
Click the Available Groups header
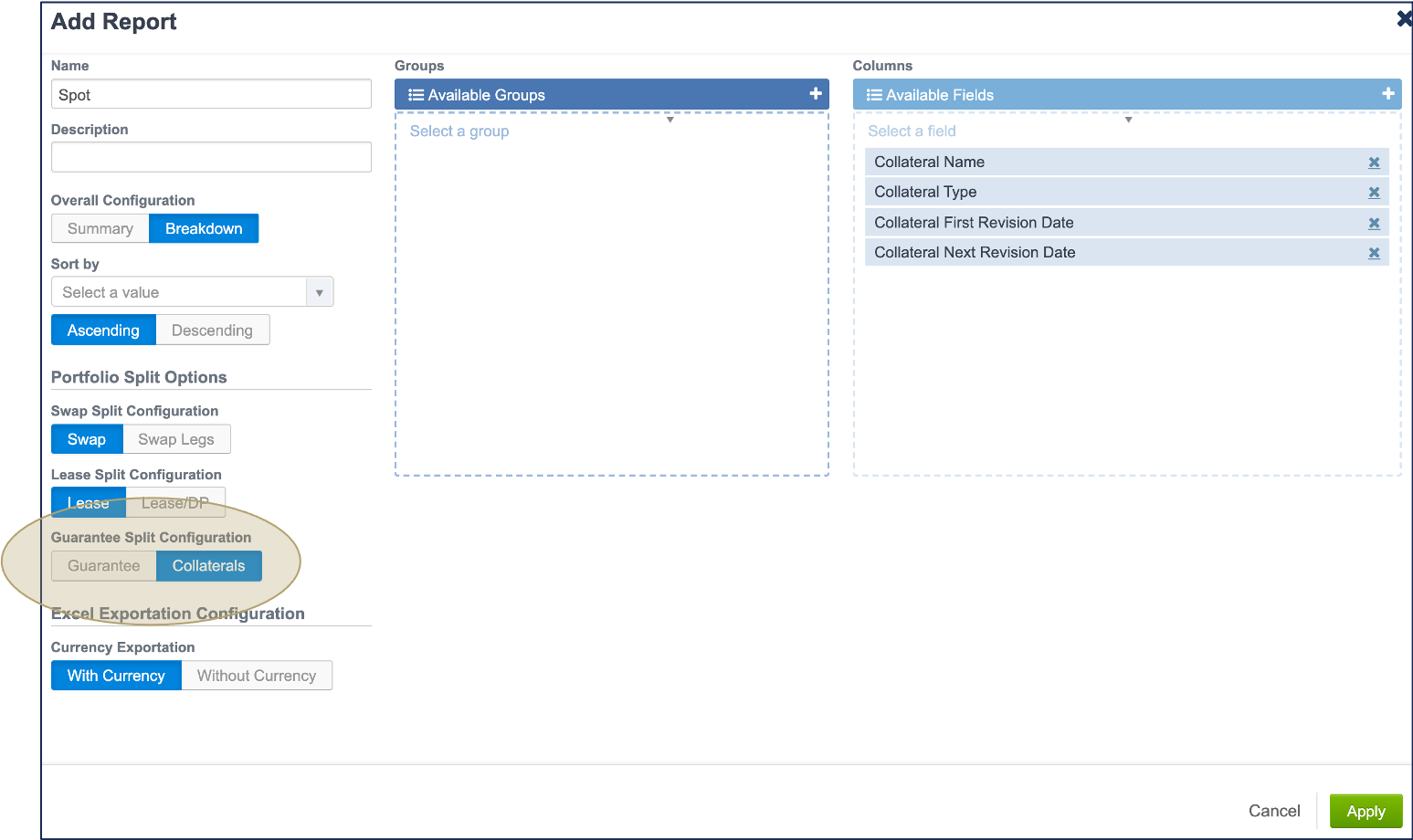pyautogui.click(x=612, y=94)
